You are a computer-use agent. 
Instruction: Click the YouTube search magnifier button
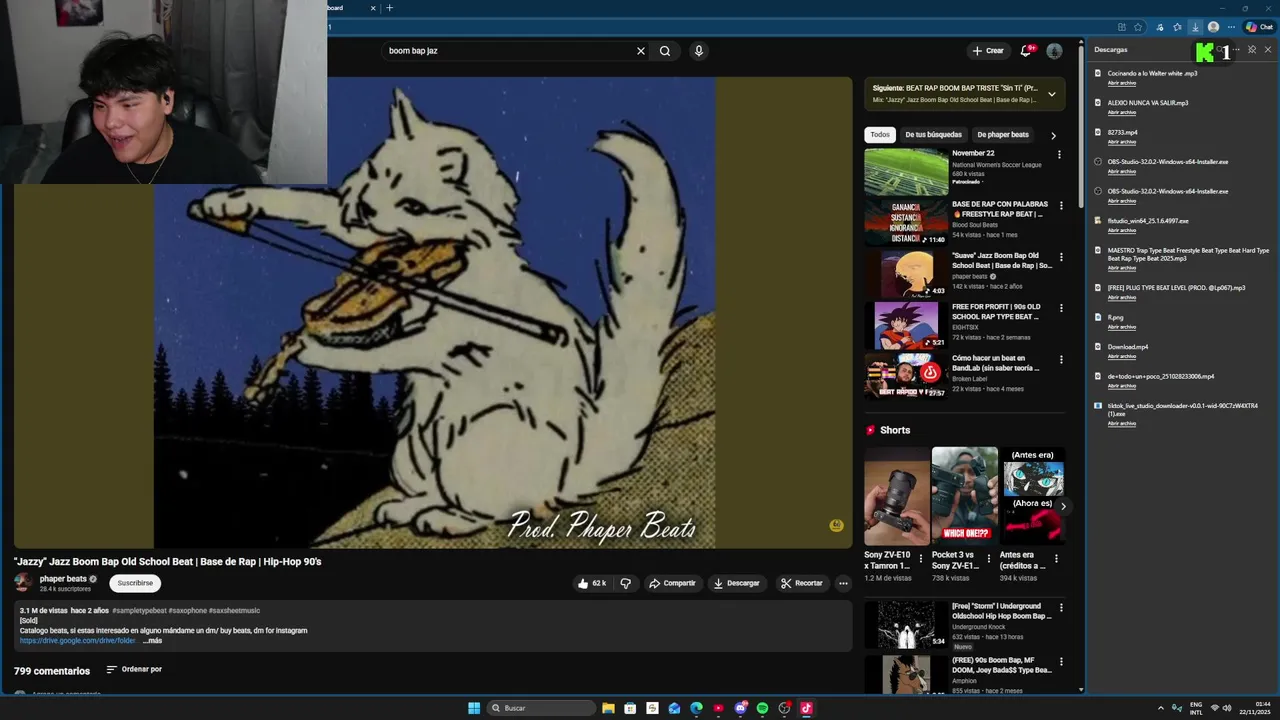(665, 51)
